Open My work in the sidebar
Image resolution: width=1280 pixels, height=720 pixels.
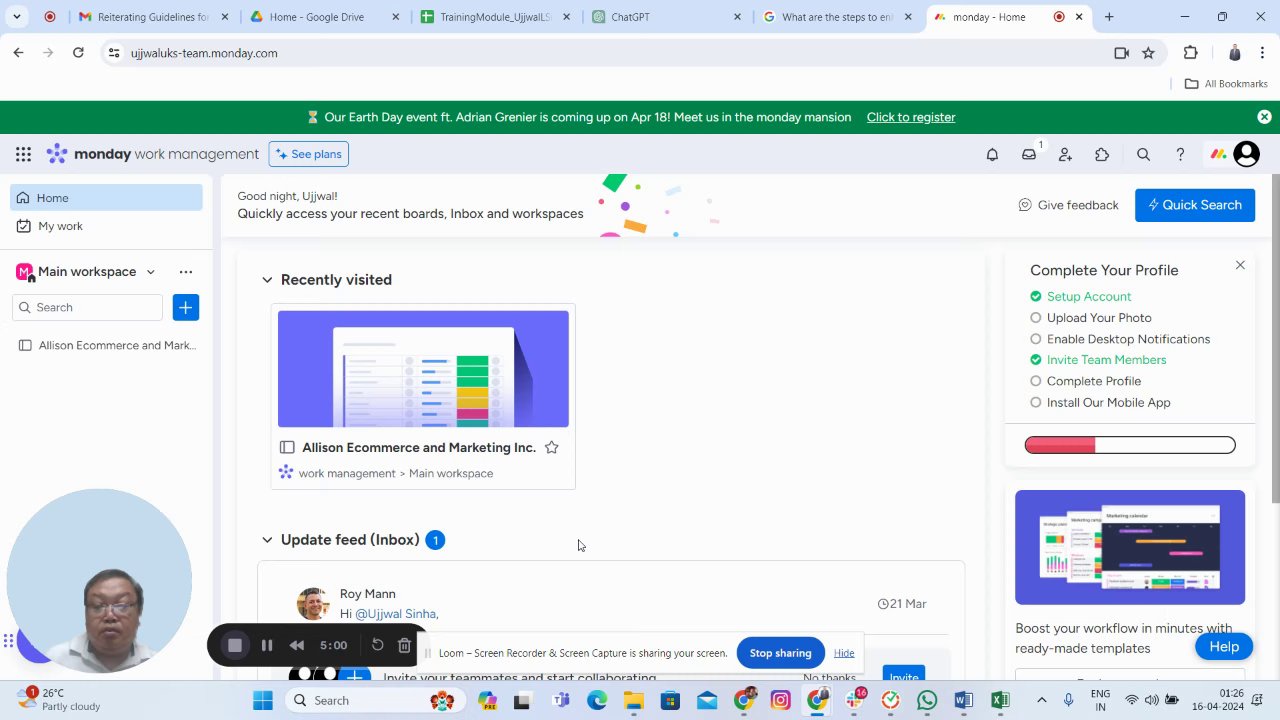[107, 226]
